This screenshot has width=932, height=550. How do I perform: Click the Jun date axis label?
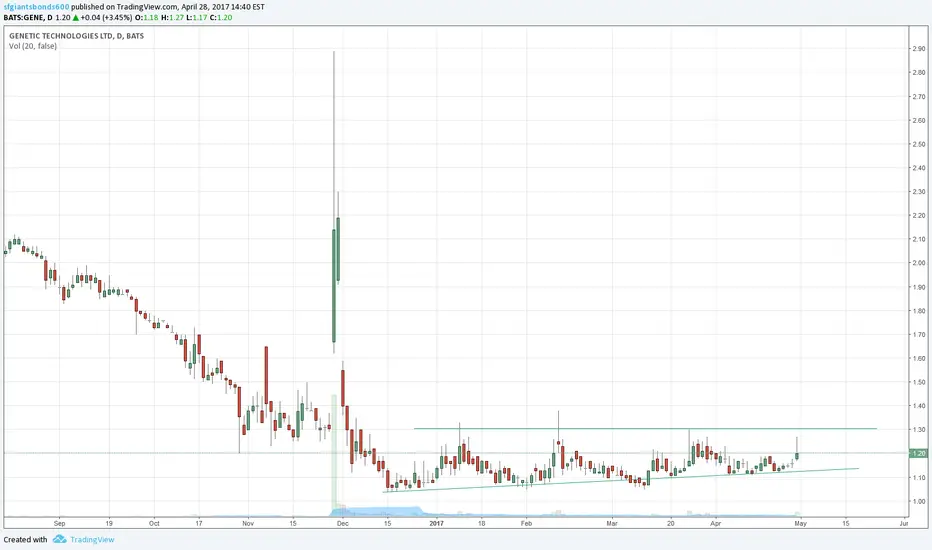click(x=904, y=524)
